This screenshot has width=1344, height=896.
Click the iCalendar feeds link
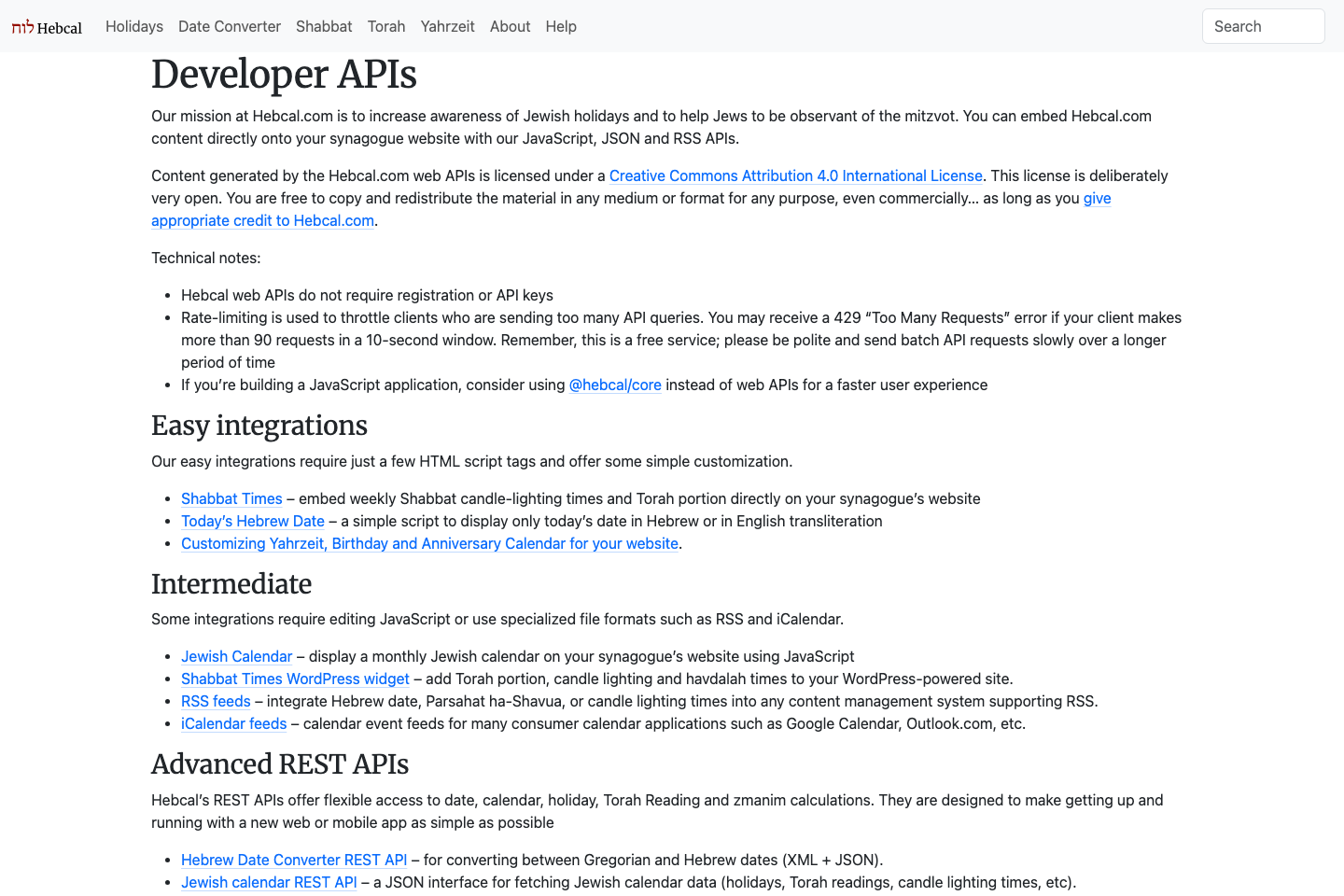pyautogui.click(x=233, y=723)
